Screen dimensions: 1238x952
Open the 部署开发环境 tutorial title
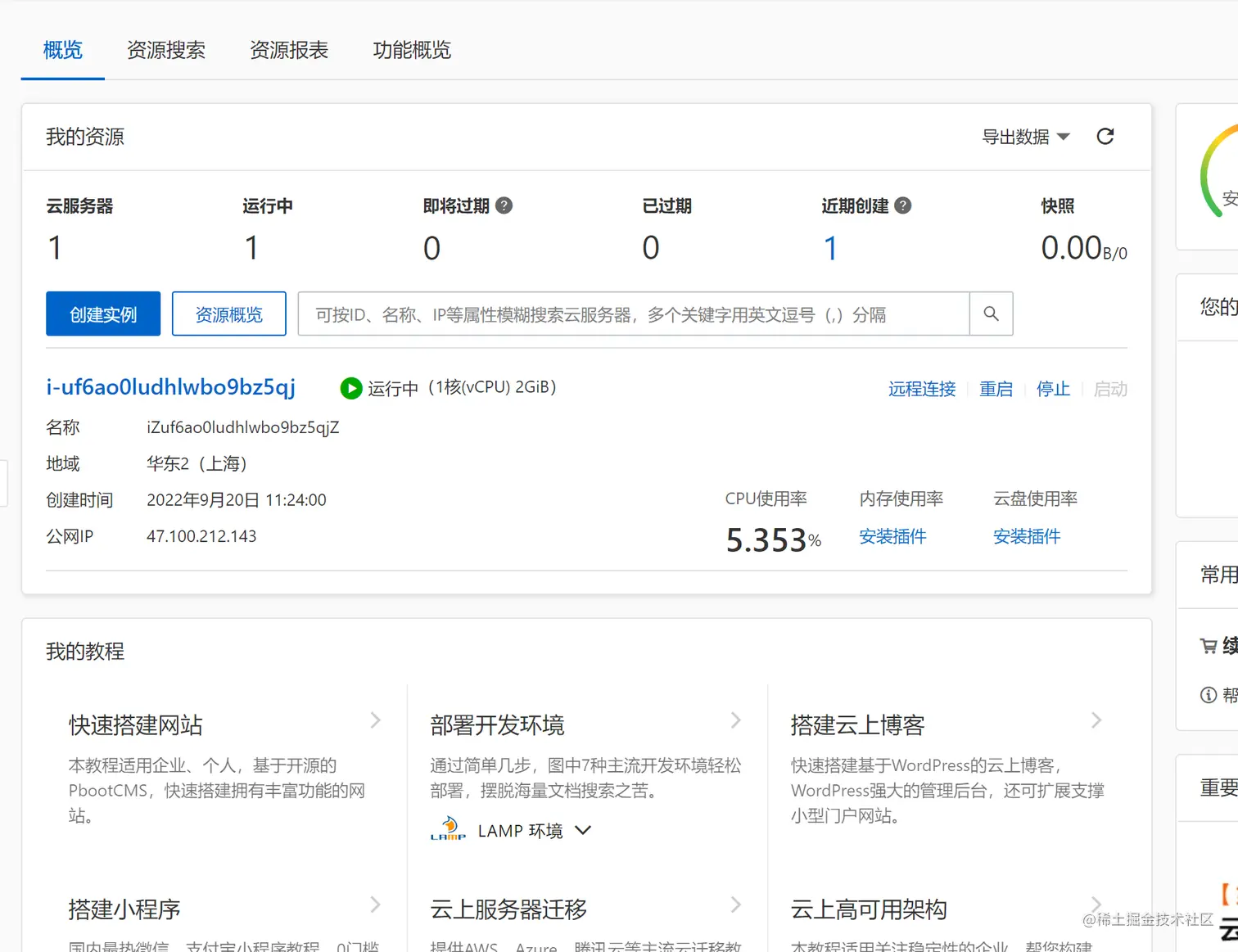pos(498,725)
